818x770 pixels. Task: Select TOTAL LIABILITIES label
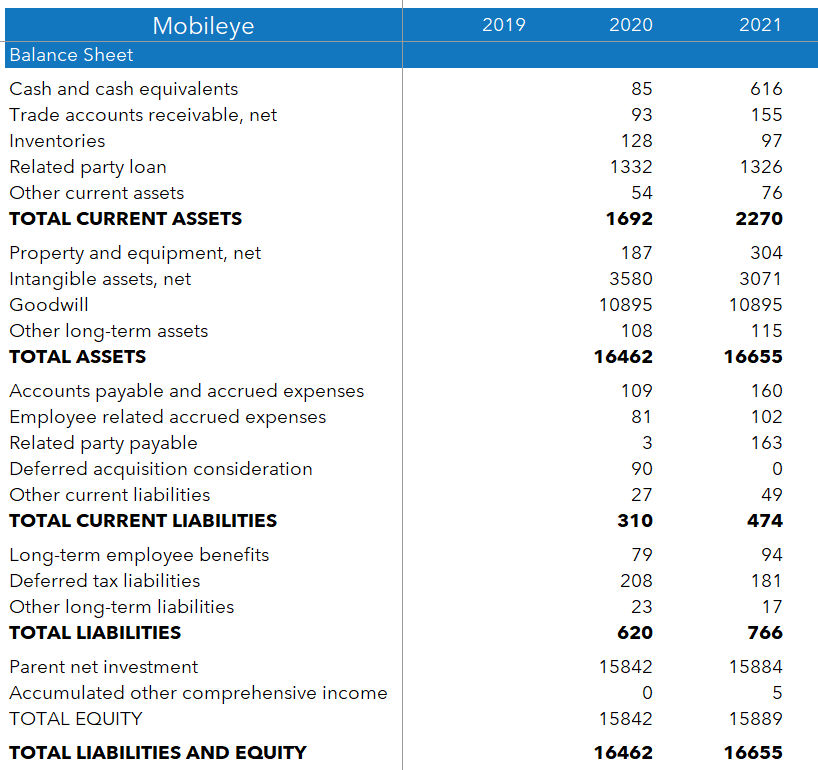pyautogui.click(x=95, y=633)
